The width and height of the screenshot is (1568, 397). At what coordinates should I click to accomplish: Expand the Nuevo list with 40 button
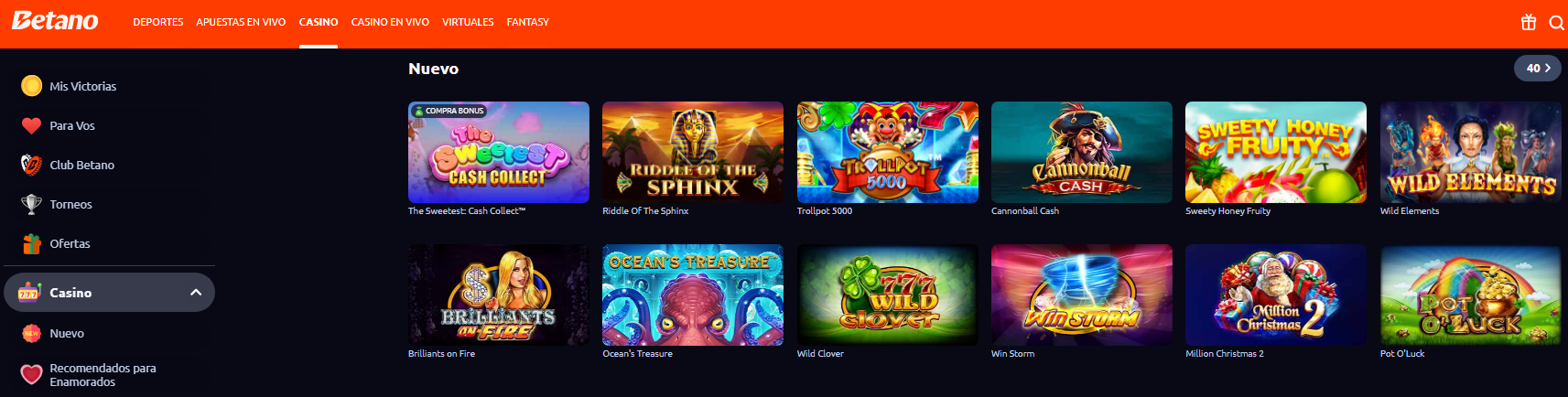click(1537, 69)
